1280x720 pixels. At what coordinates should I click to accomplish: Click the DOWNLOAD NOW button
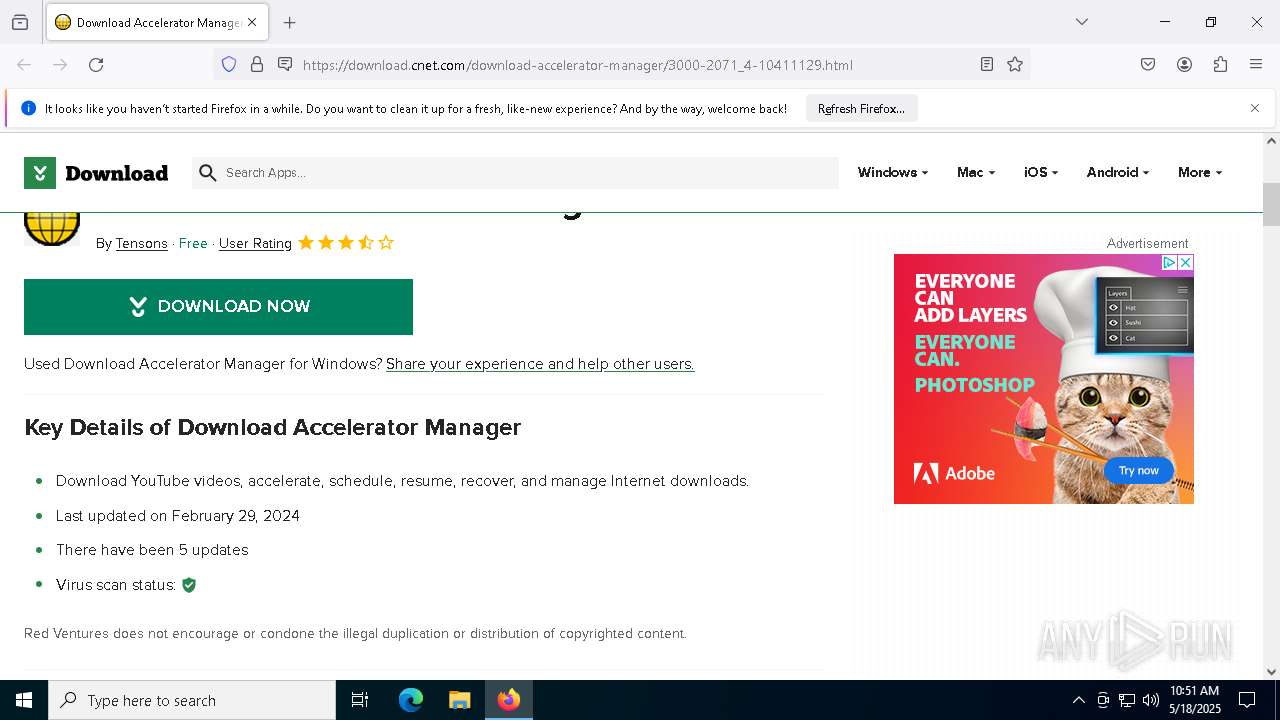(218, 307)
